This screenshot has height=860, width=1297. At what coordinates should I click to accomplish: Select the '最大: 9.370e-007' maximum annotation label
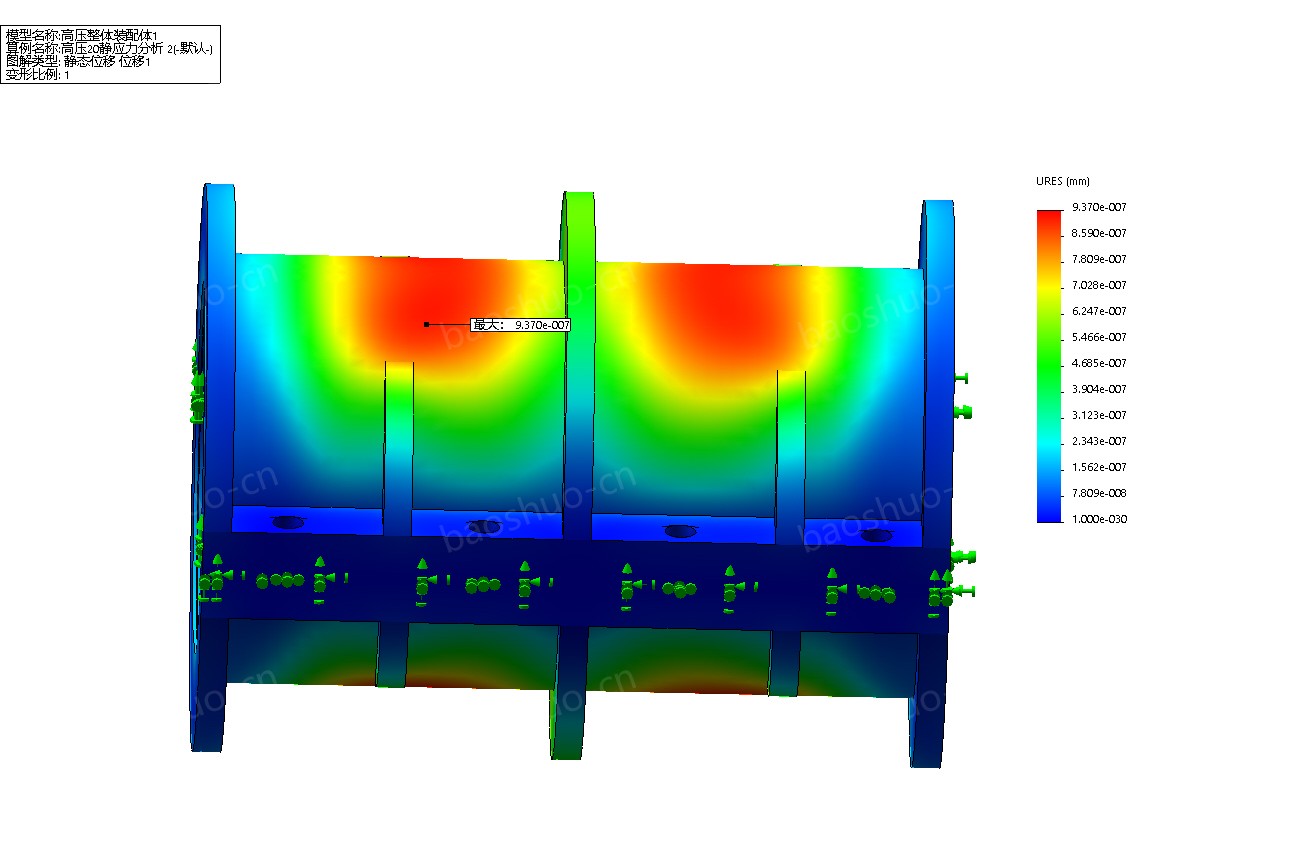click(520, 324)
